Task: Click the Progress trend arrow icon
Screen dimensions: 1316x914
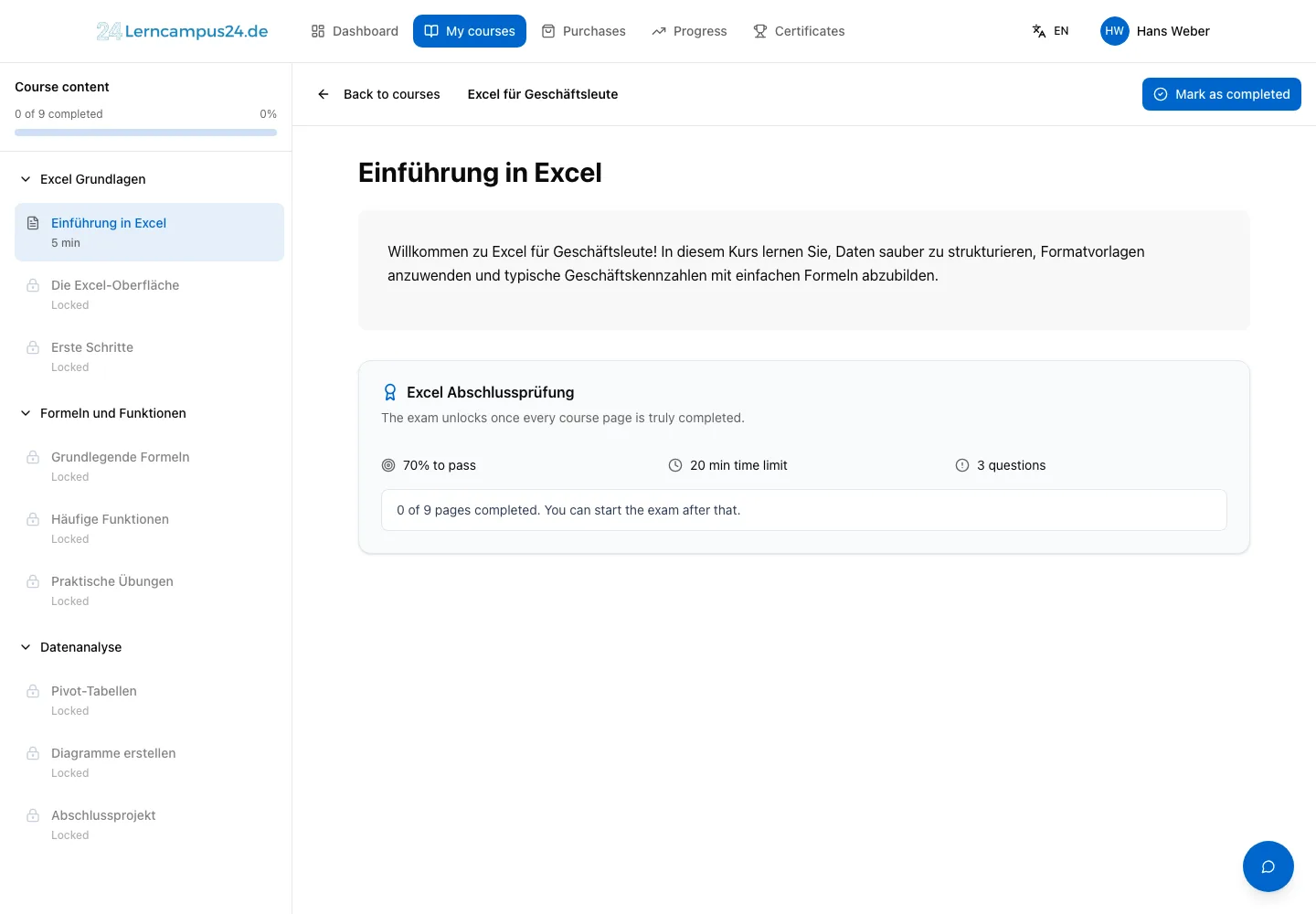Action: [x=659, y=31]
